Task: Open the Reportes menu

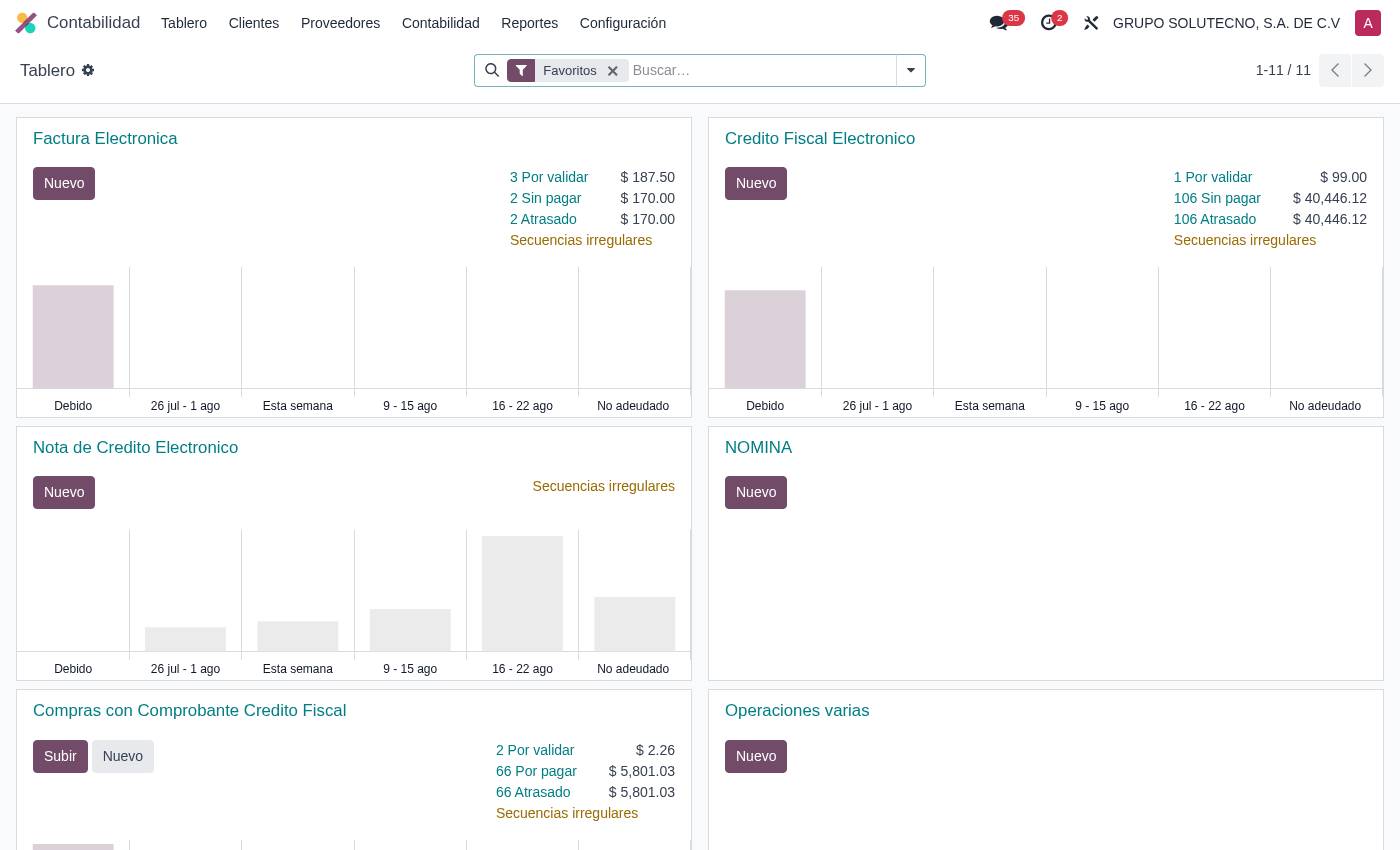Action: click(529, 23)
